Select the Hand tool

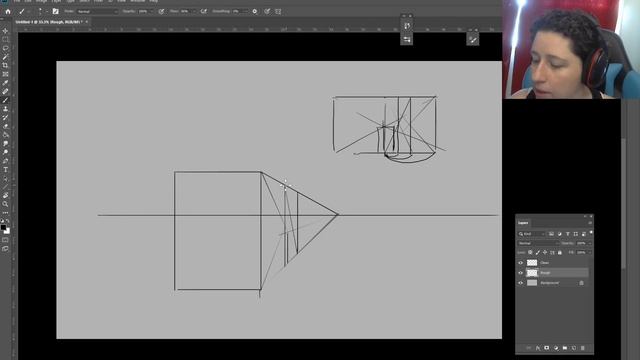(5, 196)
